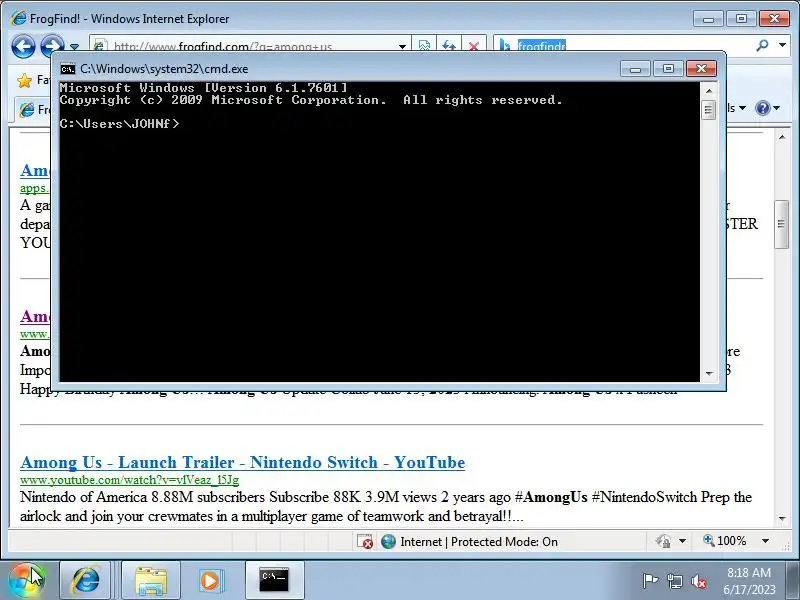This screenshot has height=600, width=800.
Task: Click the C:\Users\JOHNf> command prompt line
Action: coord(119,123)
